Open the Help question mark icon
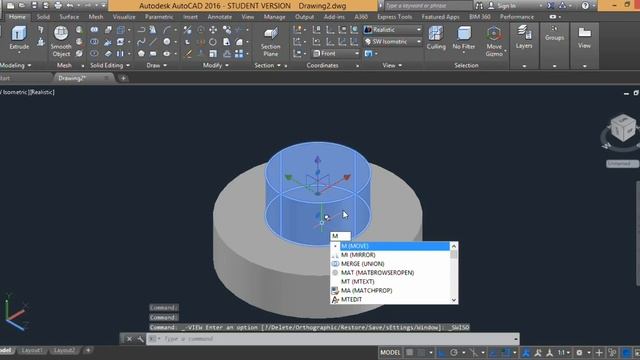Viewport: 640px width, 360px height. pyautogui.click(x=585, y=6)
